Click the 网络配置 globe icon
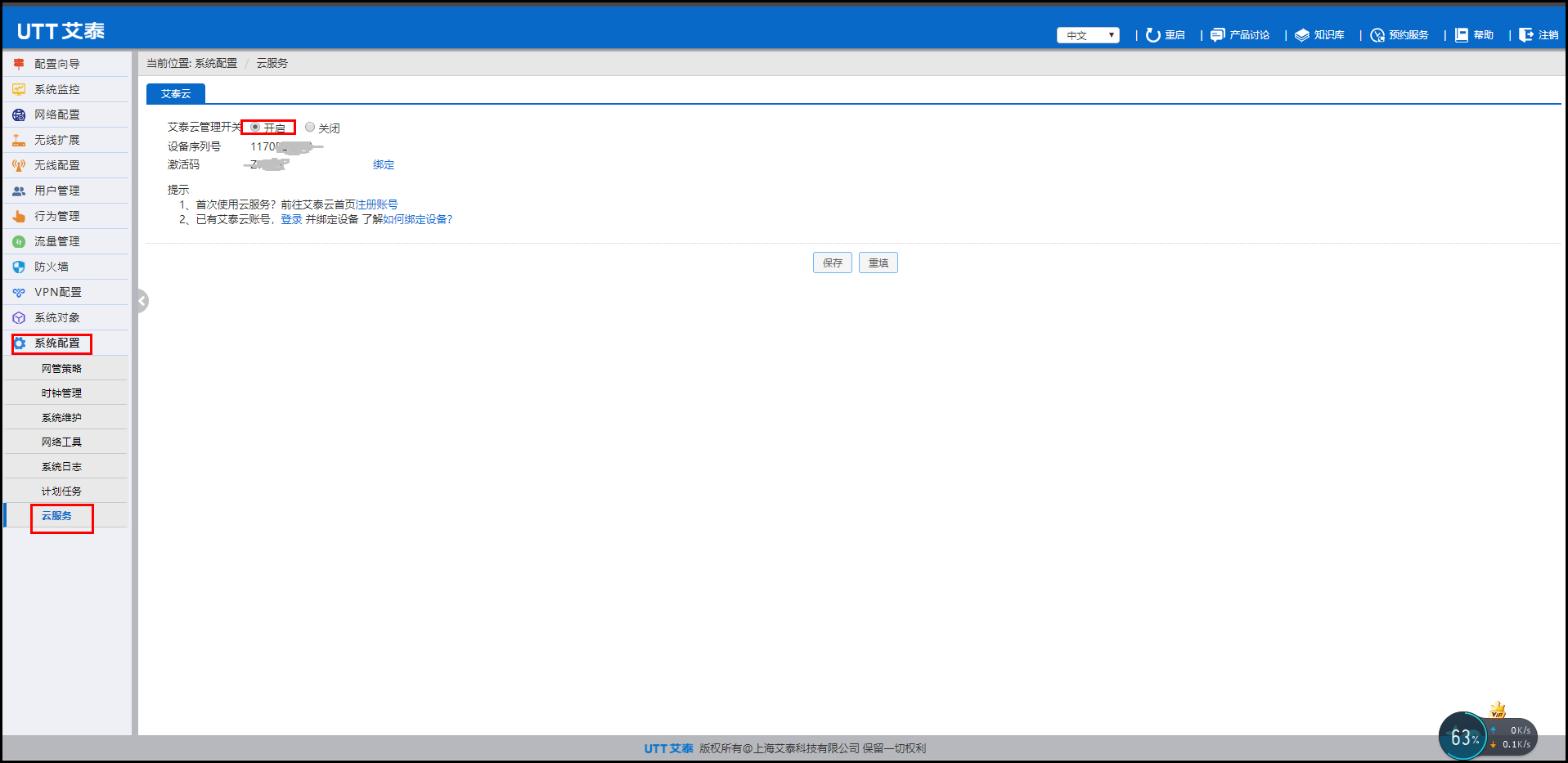The height and width of the screenshot is (763, 1568). coord(19,114)
